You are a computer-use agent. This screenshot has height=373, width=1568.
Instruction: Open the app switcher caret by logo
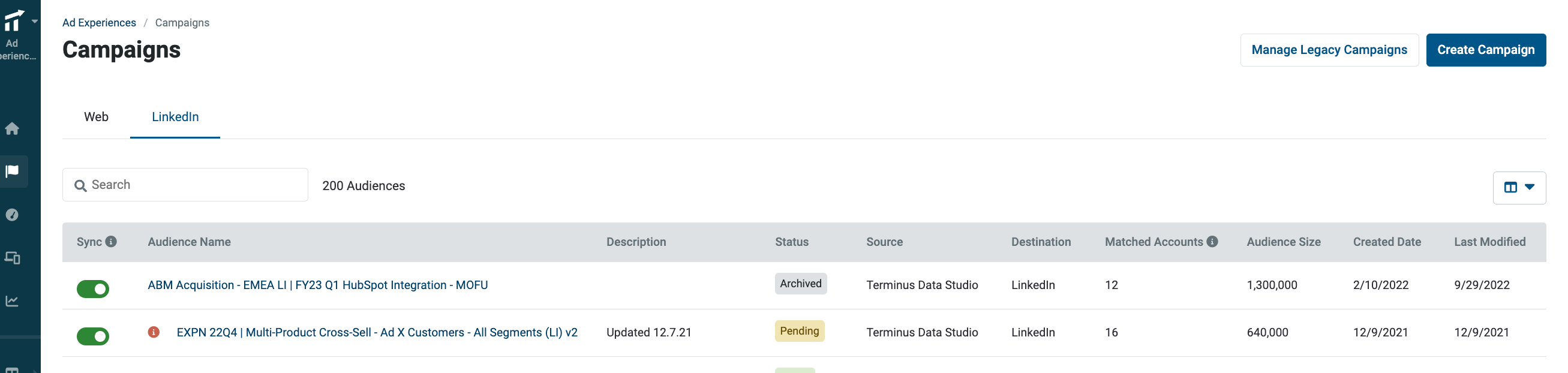[35, 22]
